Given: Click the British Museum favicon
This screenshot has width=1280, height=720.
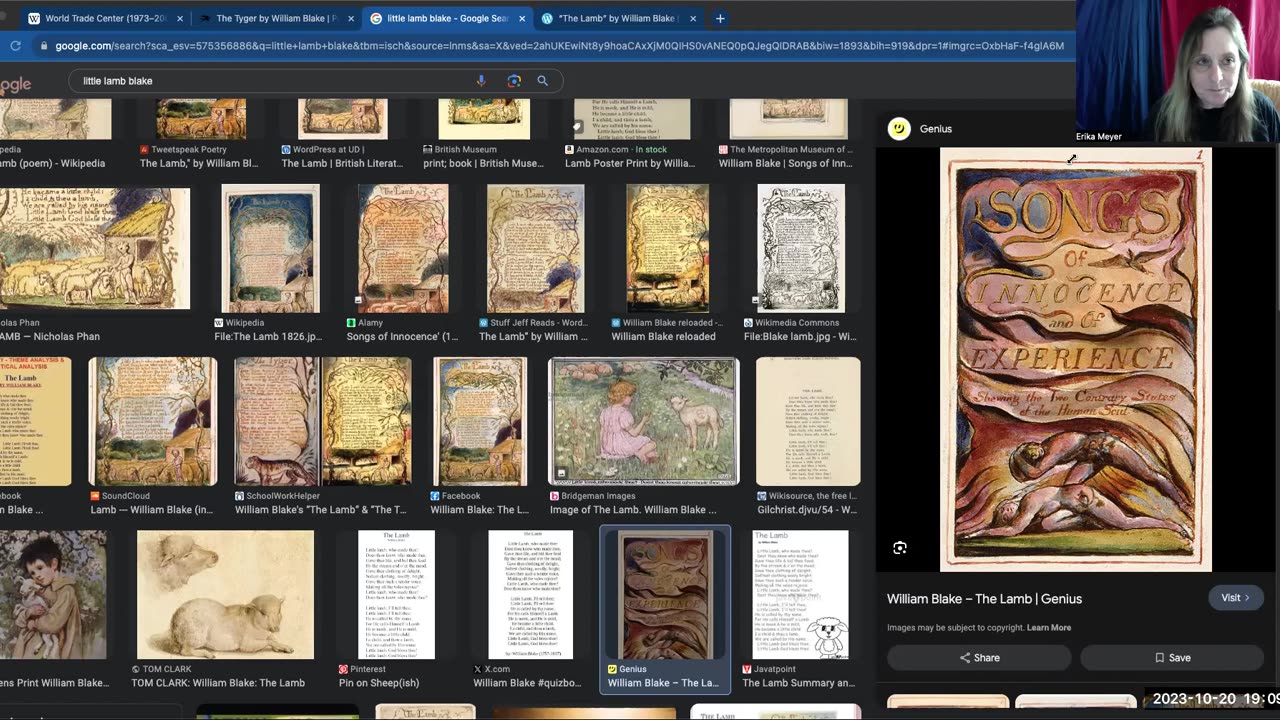Looking at the screenshot, I should click(428, 150).
